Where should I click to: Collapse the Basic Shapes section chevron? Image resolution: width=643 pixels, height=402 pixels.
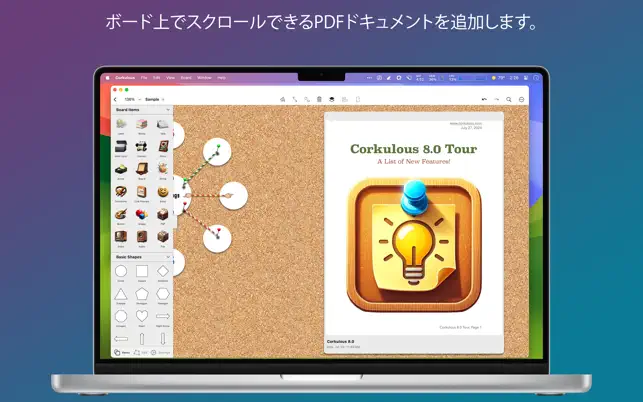pos(168,257)
